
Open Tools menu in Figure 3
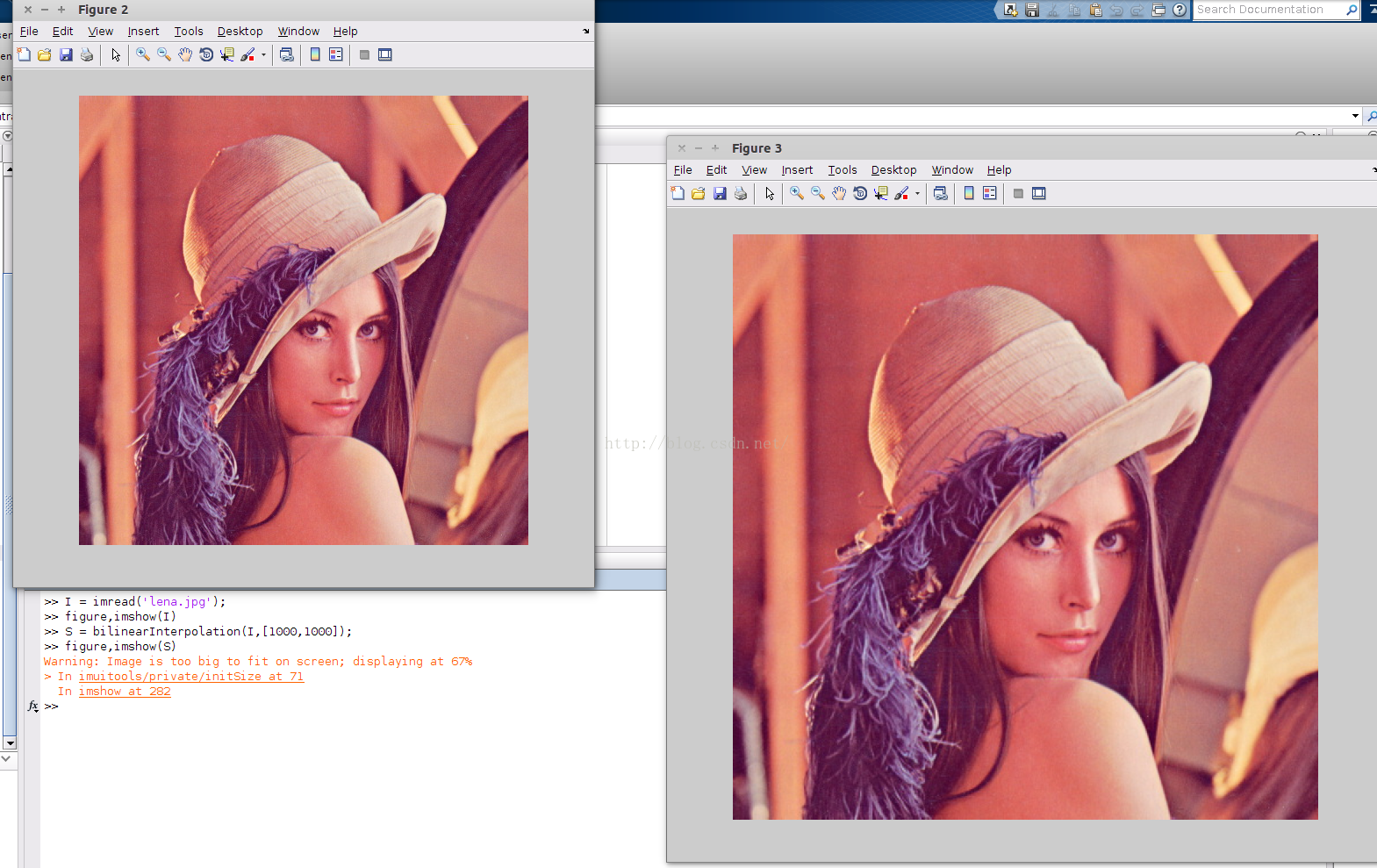(x=843, y=170)
